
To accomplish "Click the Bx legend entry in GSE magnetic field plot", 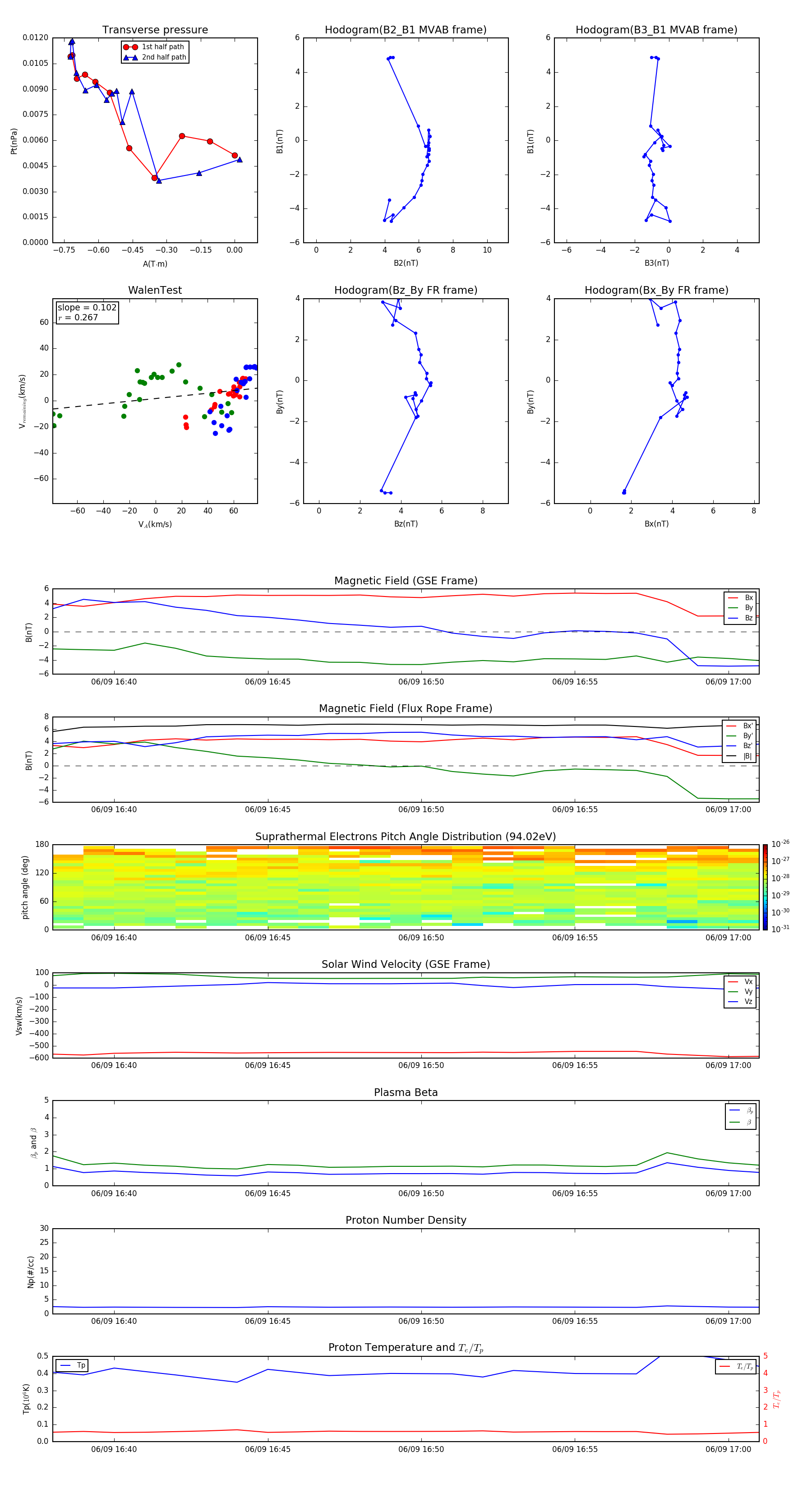I will pos(740,598).
